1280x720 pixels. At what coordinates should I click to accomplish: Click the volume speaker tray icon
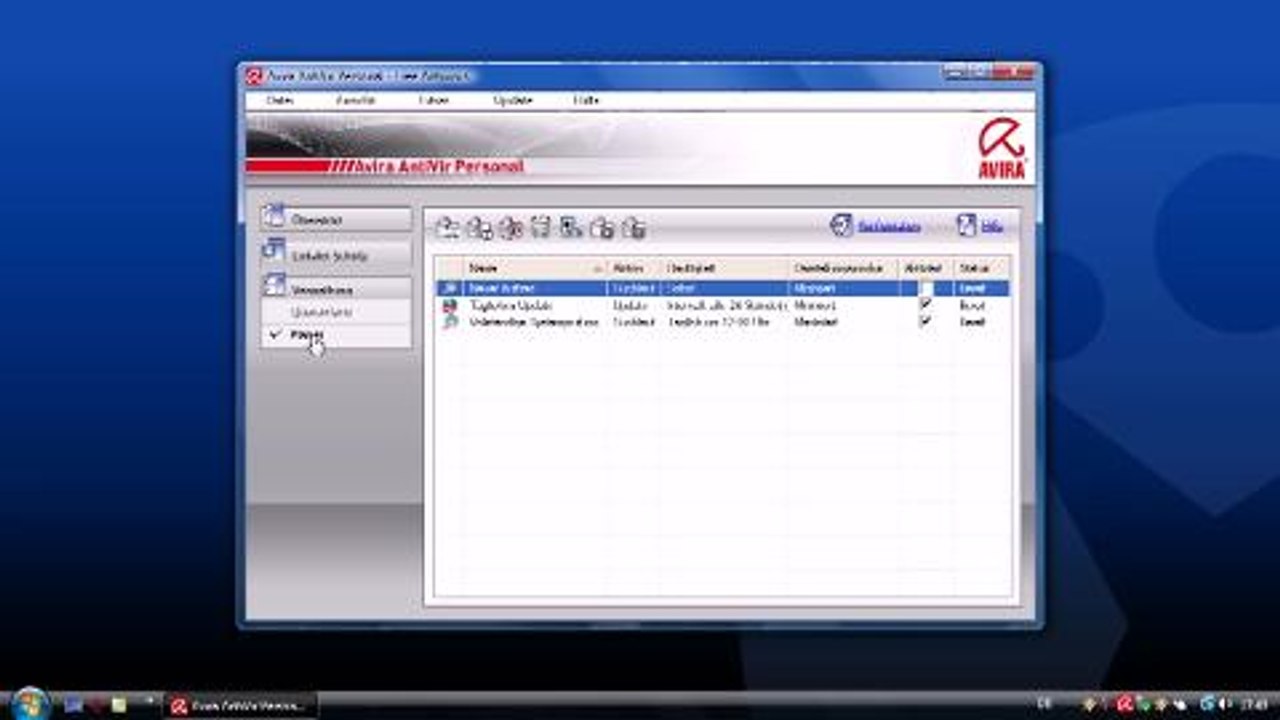[1225, 705]
